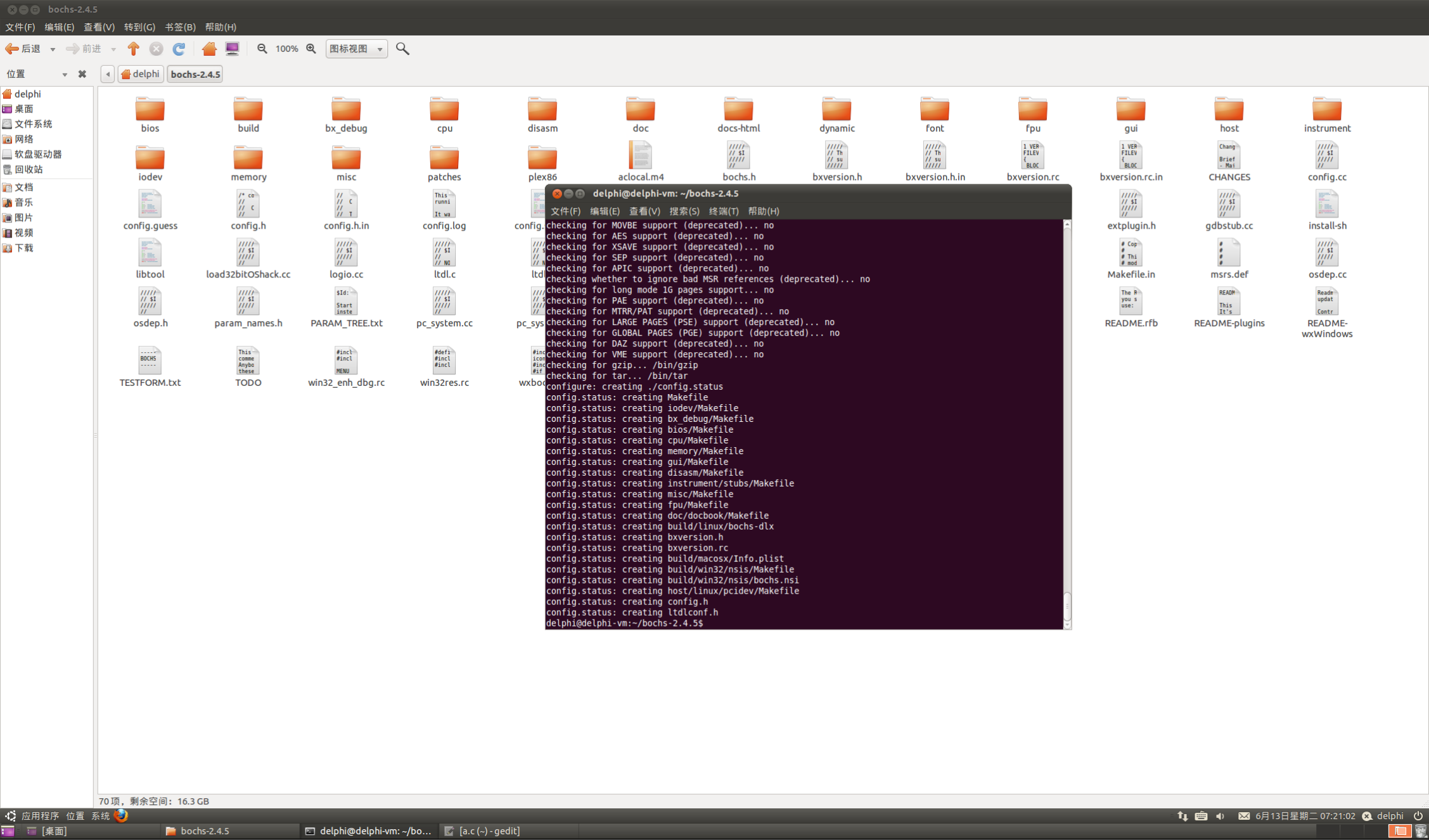Click the Up parent folder arrow icon
The image size is (1429, 840).
[133, 49]
